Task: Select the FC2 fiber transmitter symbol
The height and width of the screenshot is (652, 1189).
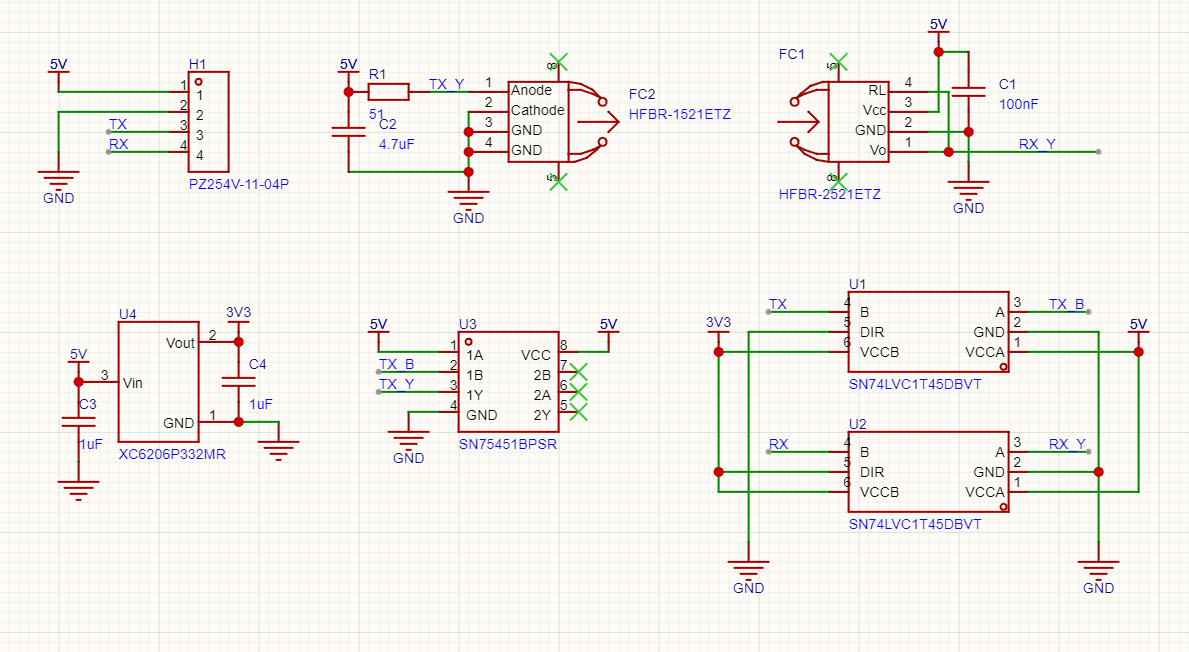Action: [538, 121]
